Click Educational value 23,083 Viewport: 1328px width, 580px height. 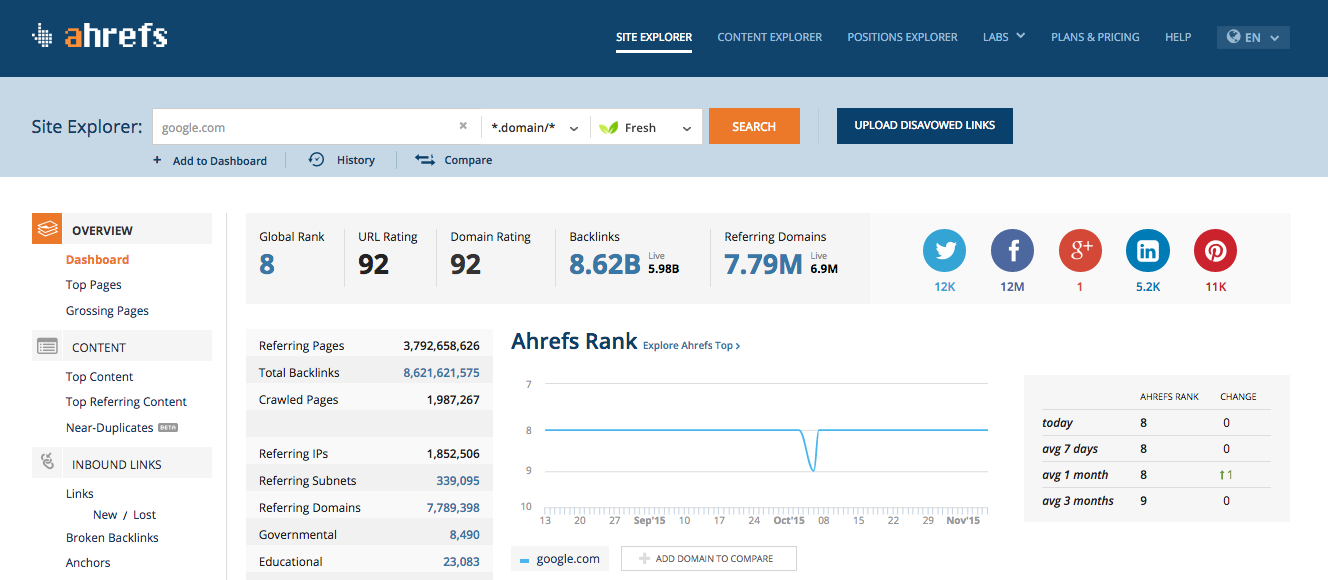[x=461, y=562]
